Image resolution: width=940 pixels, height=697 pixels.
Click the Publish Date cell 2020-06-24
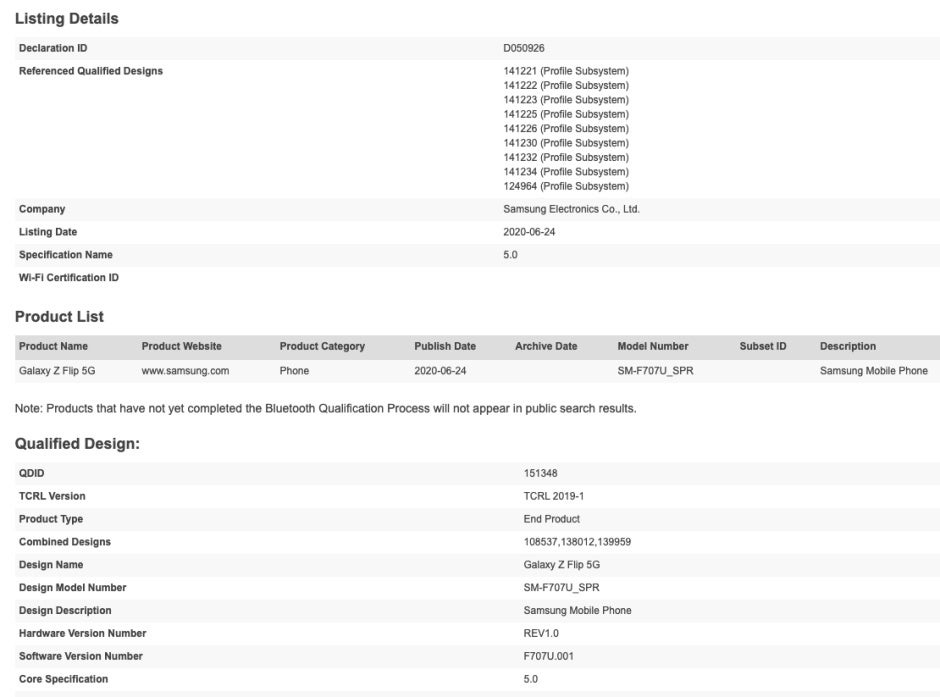pyautogui.click(x=440, y=371)
